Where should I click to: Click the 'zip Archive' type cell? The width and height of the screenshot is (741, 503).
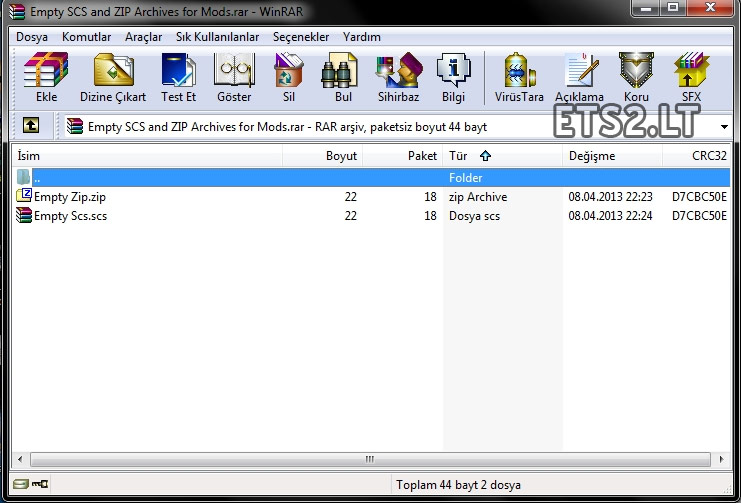click(478, 197)
